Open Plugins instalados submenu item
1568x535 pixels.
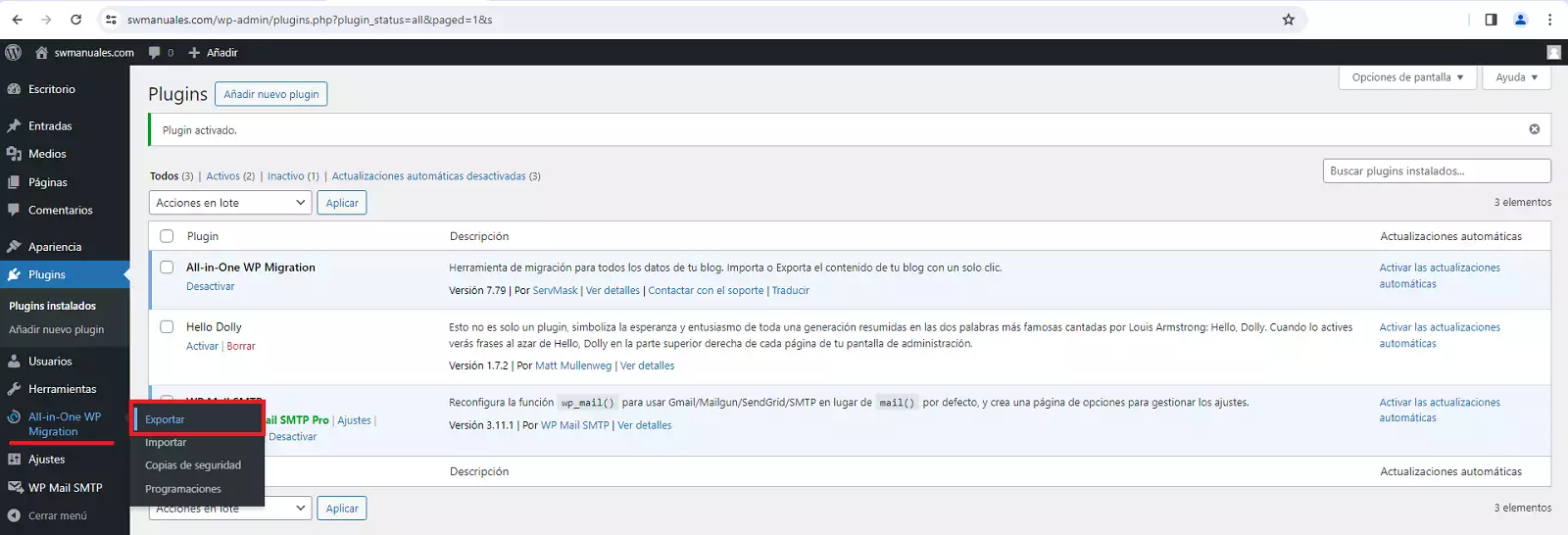click(x=53, y=306)
